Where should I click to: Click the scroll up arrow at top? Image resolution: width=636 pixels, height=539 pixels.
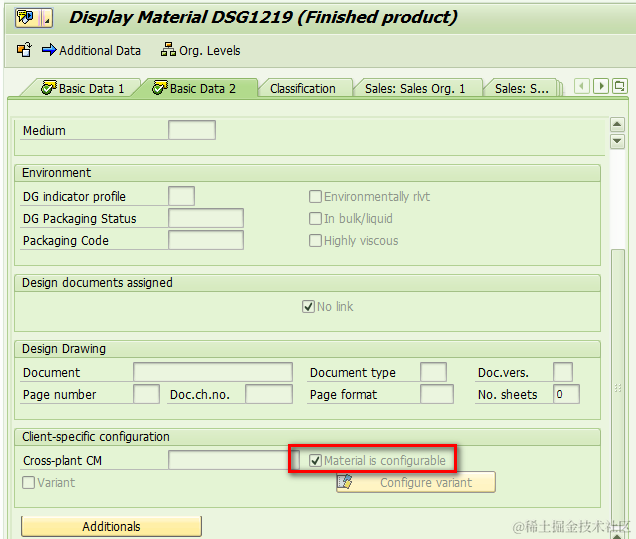617,124
